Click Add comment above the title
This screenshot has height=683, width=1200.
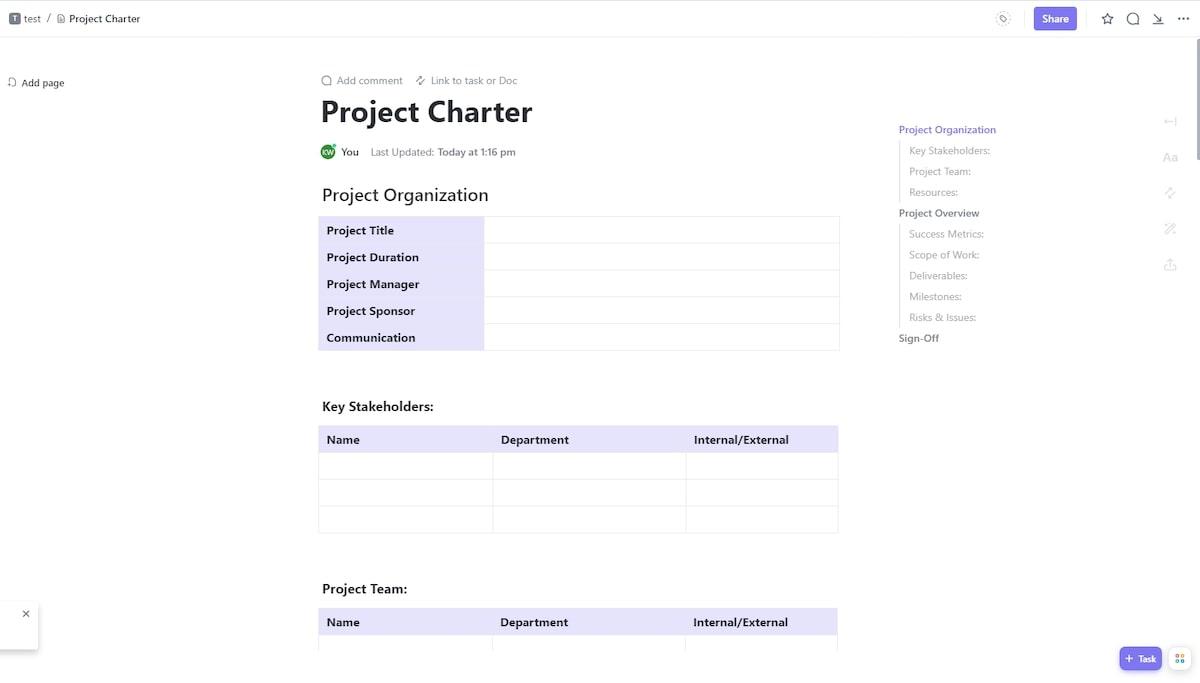(362, 81)
